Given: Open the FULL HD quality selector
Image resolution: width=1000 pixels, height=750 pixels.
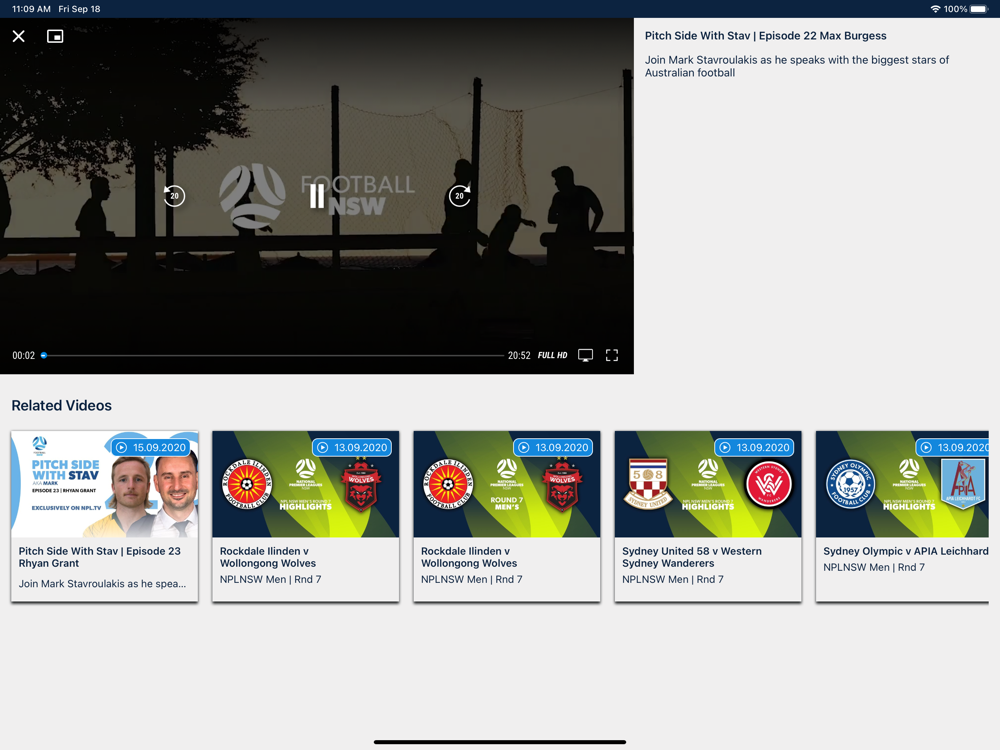Looking at the screenshot, I should pos(552,355).
